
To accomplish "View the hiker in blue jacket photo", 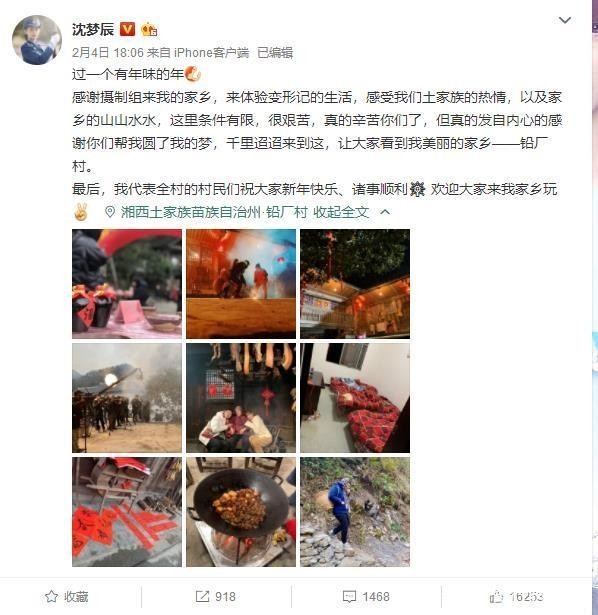I will coord(355,512).
